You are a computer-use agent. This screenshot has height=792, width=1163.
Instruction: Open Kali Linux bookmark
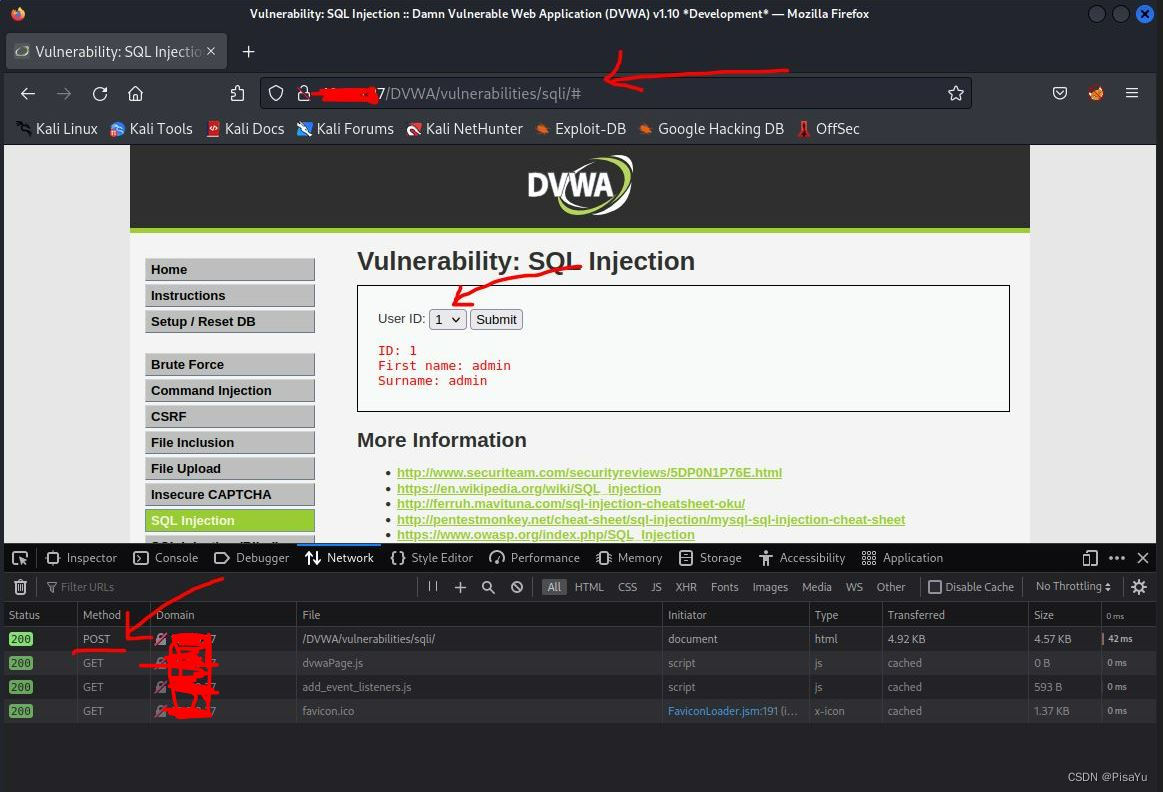pos(58,129)
